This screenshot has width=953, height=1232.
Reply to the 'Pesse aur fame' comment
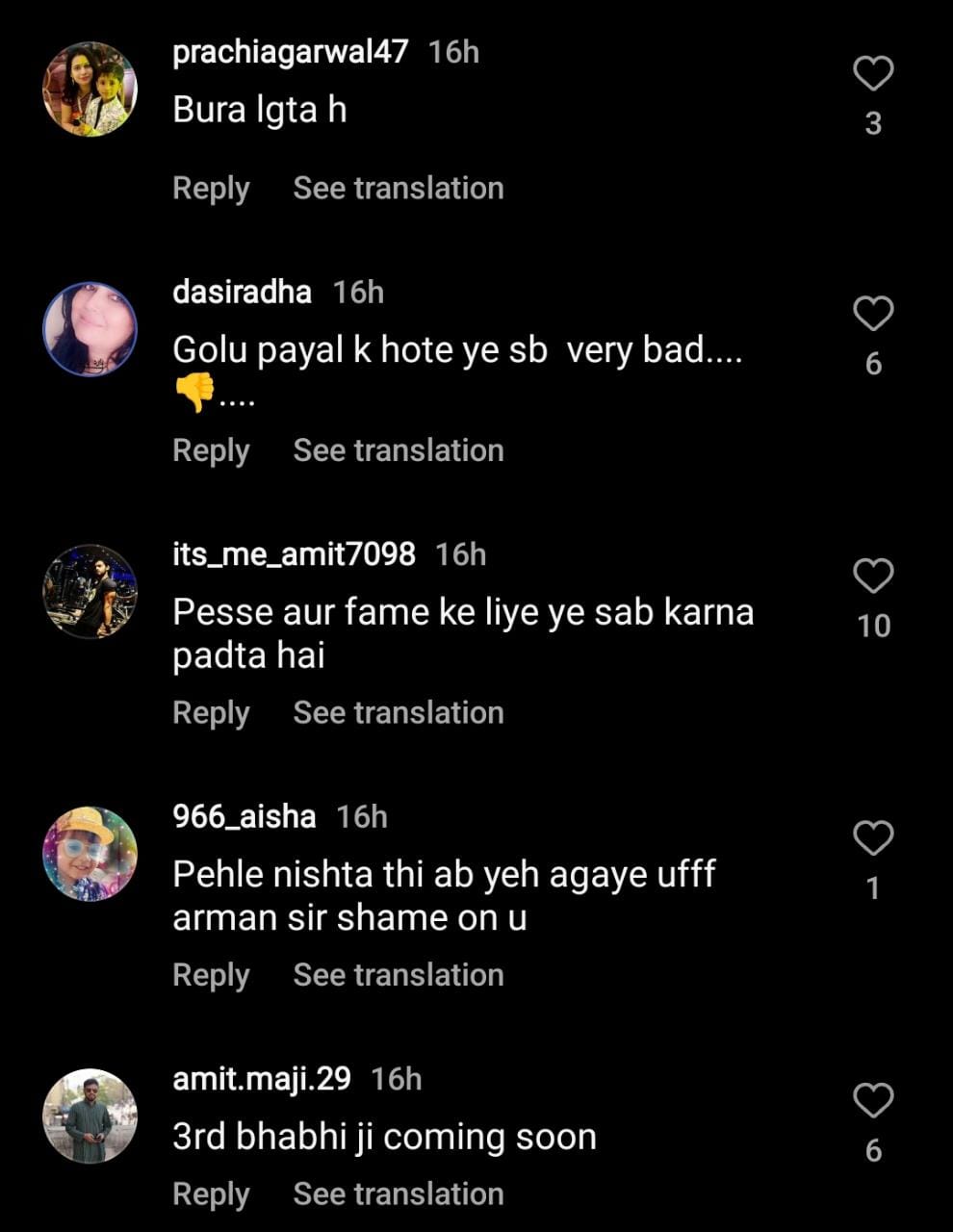(x=211, y=712)
